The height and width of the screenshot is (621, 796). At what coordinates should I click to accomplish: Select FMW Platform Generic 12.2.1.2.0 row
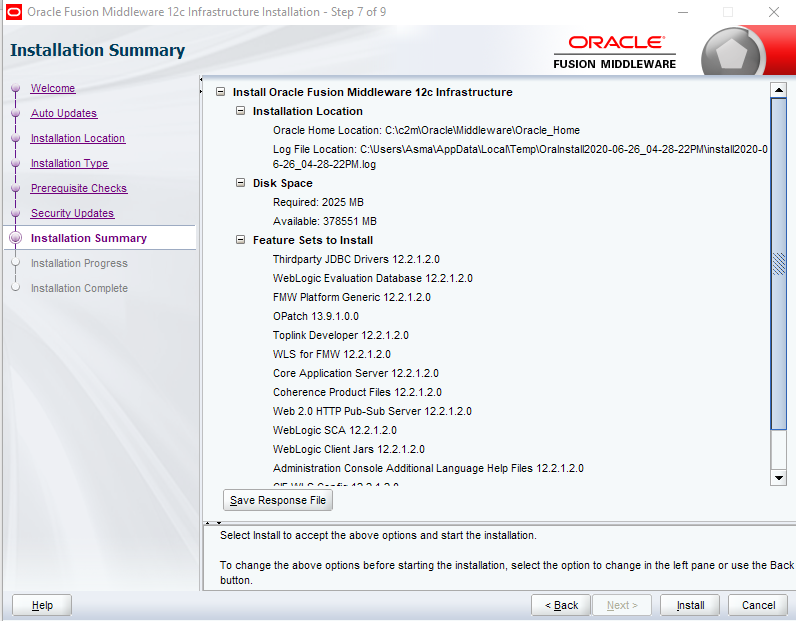(352, 297)
